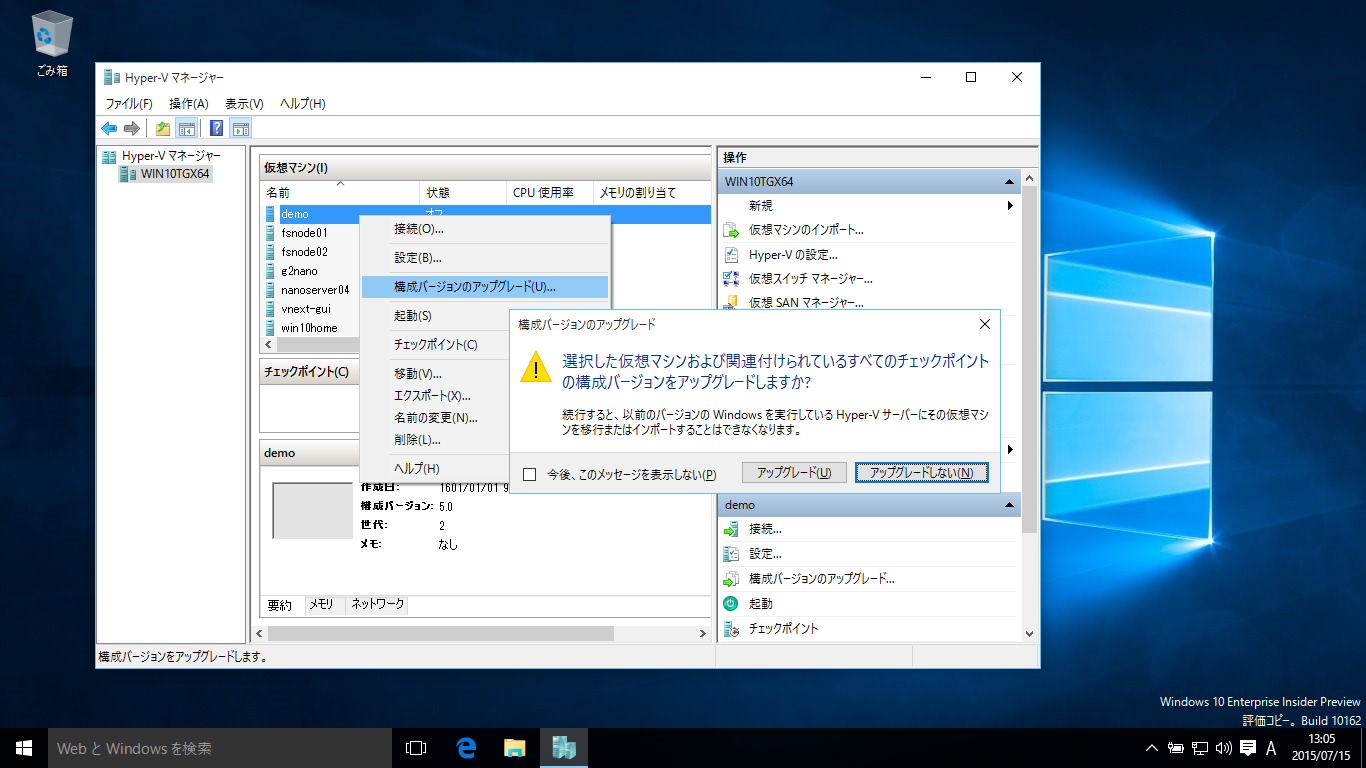Image resolution: width=1366 pixels, height=768 pixels.
Task: Open the 表示(V) menu
Action: 244,104
